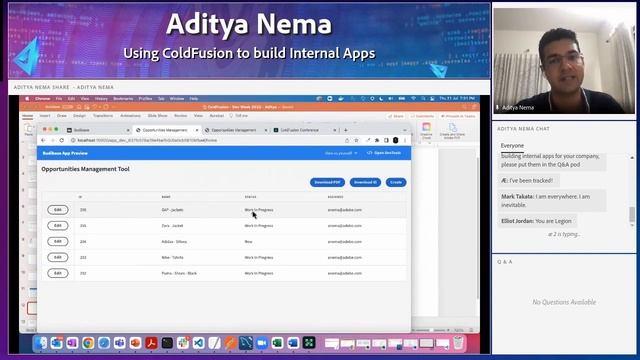
Task: Open Safari from the dock
Action: point(104,343)
